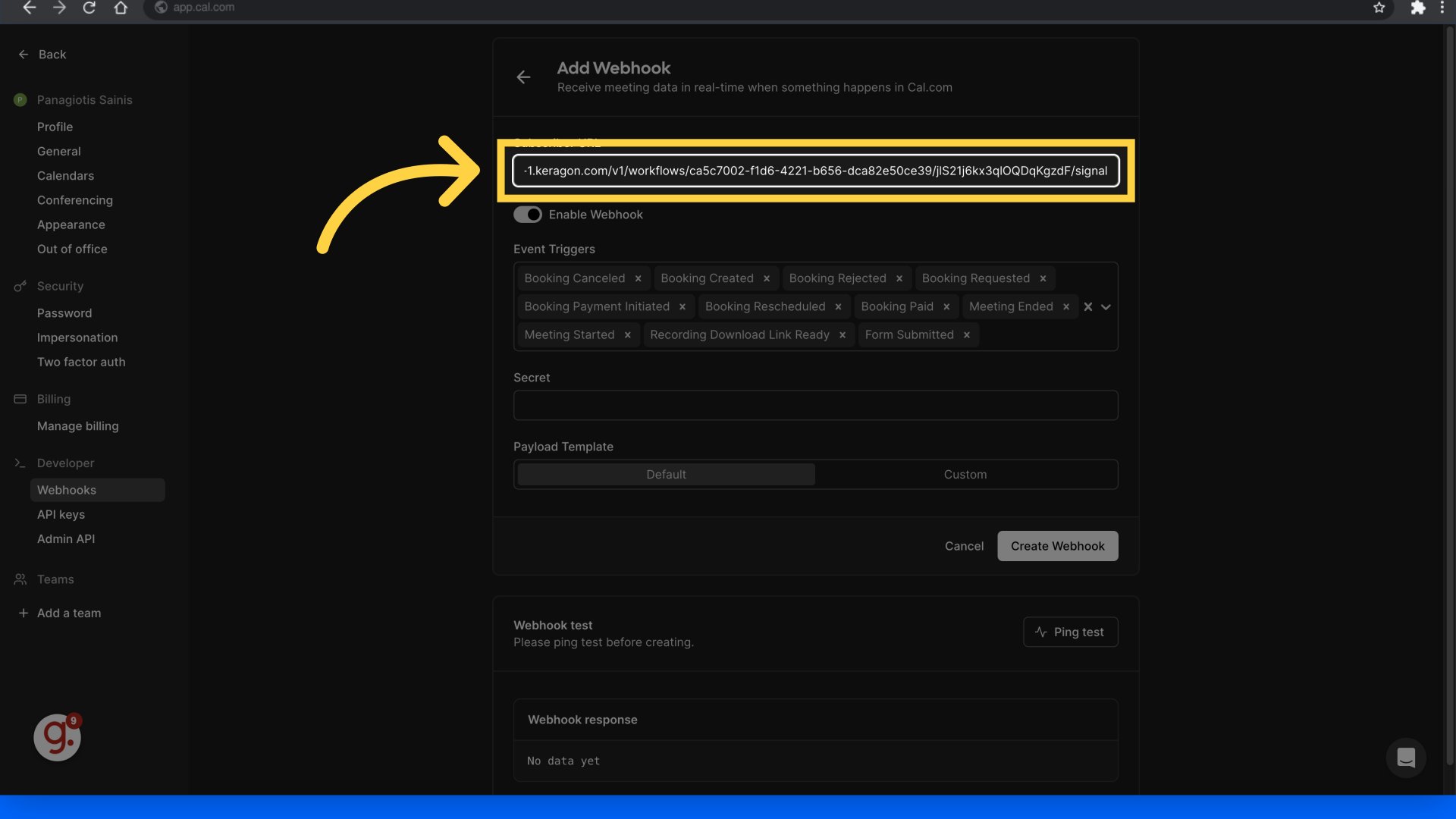
Task: Open Conferencing settings
Action: [74, 200]
